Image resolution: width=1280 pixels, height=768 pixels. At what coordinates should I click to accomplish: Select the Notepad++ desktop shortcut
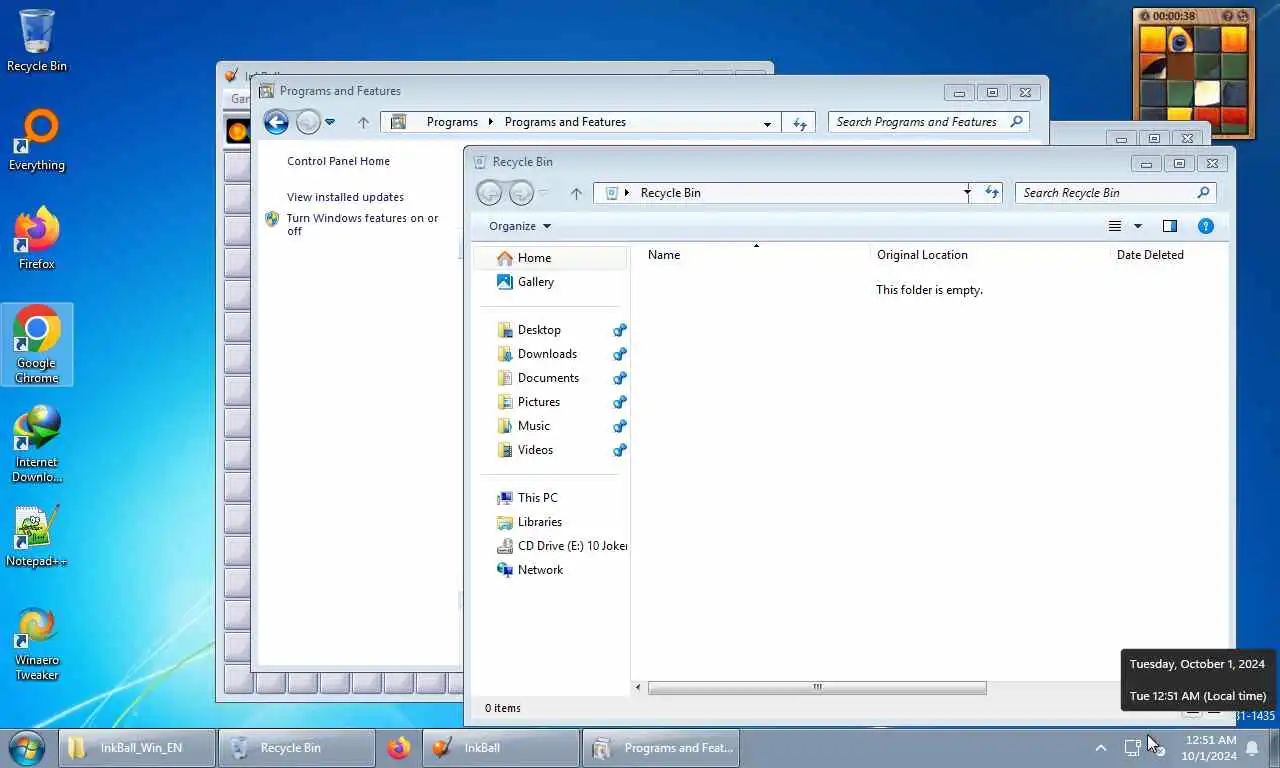pyautogui.click(x=37, y=536)
